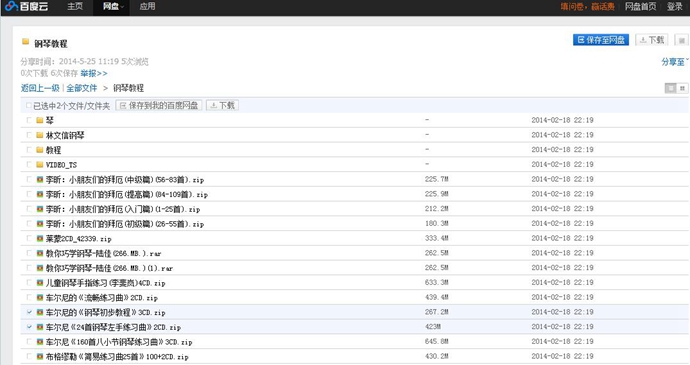Click the 莱蒙2CD_42339.zip archive icon

pos(40,239)
